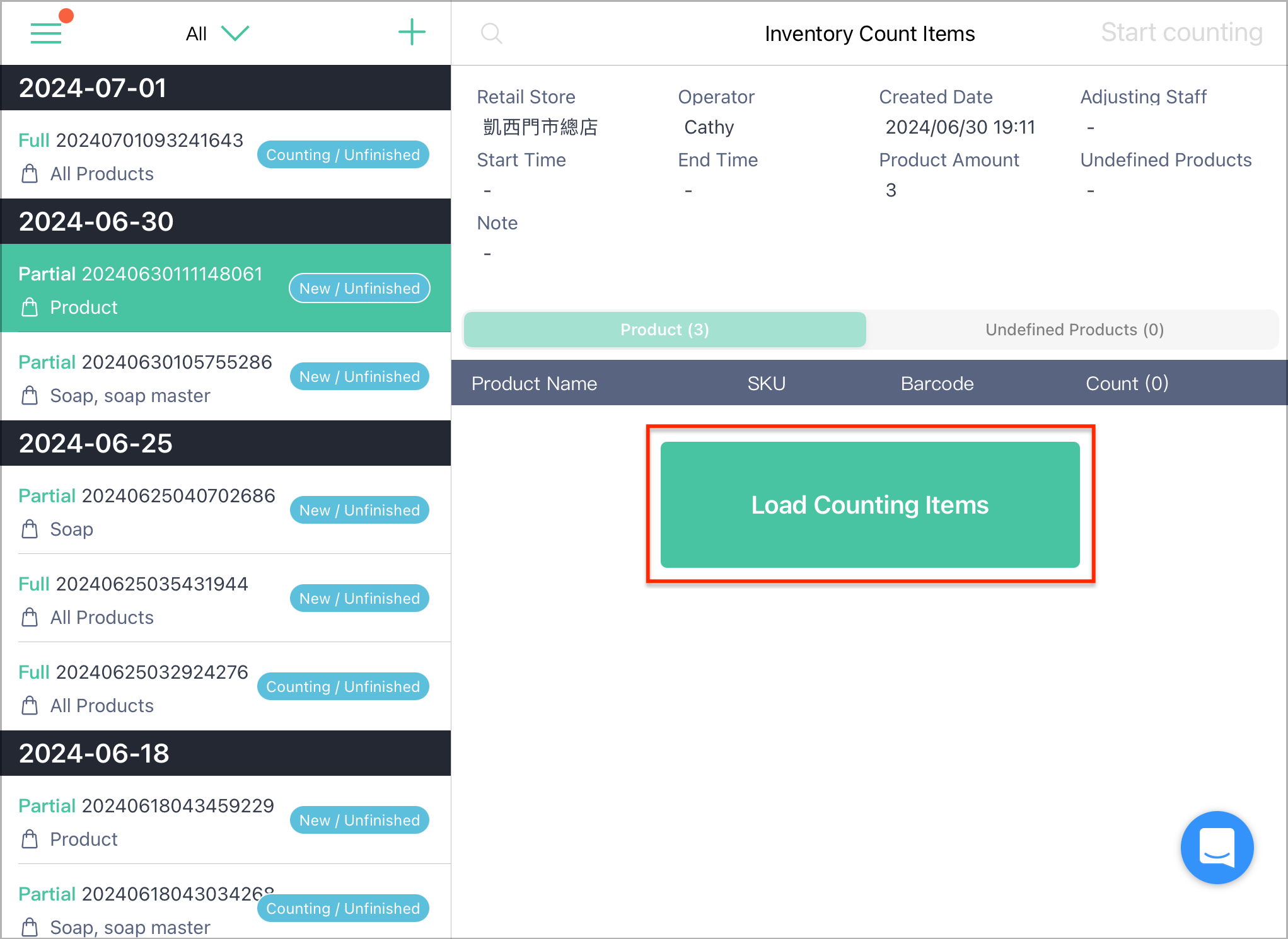The height and width of the screenshot is (939, 1288).
Task: Switch to Undefined Products (0) tab
Action: pos(1074,330)
